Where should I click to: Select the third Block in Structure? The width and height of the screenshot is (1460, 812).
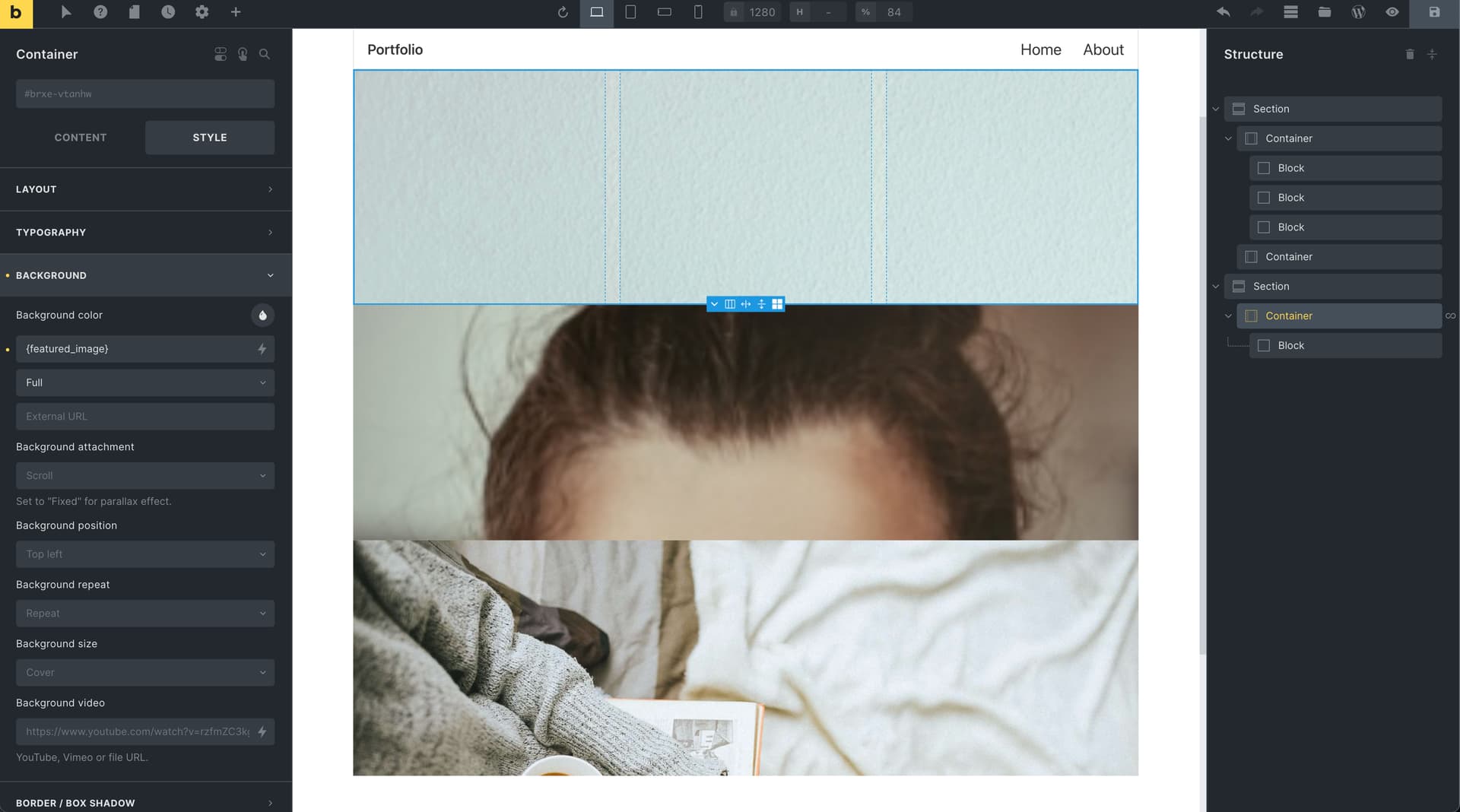pos(1345,227)
